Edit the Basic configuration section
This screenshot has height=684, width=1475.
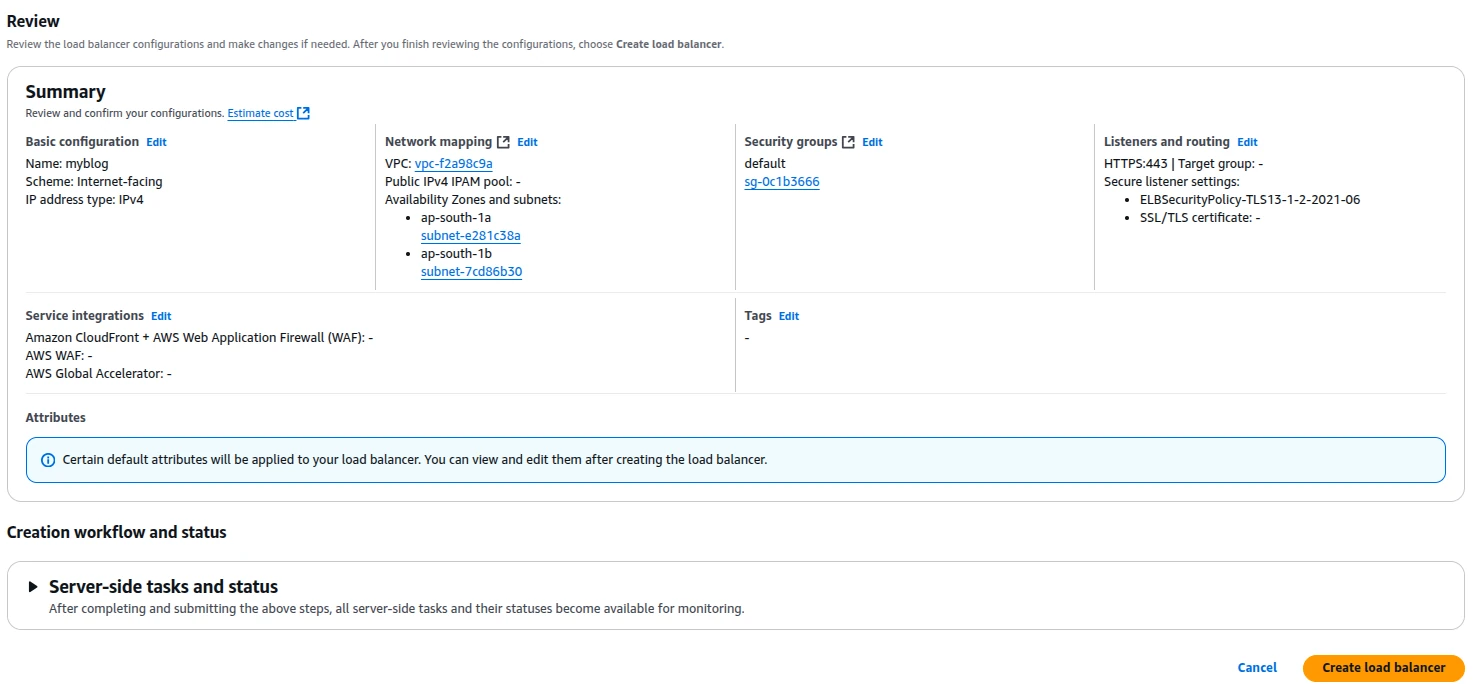[156, 143]
